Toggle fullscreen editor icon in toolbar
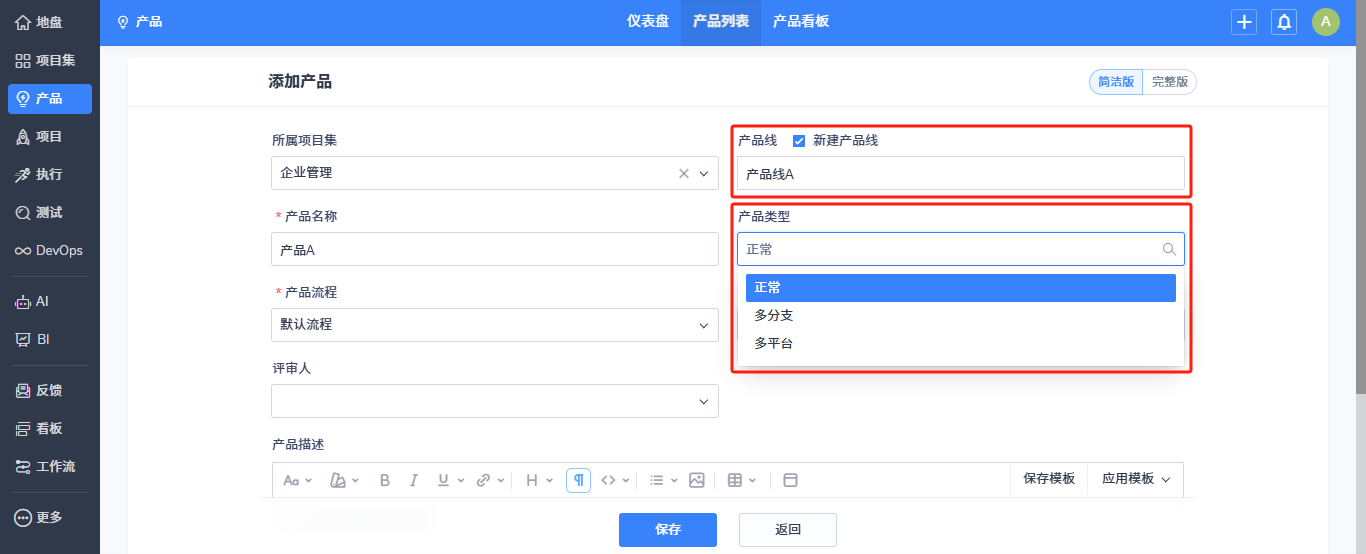 pos(790,480)
